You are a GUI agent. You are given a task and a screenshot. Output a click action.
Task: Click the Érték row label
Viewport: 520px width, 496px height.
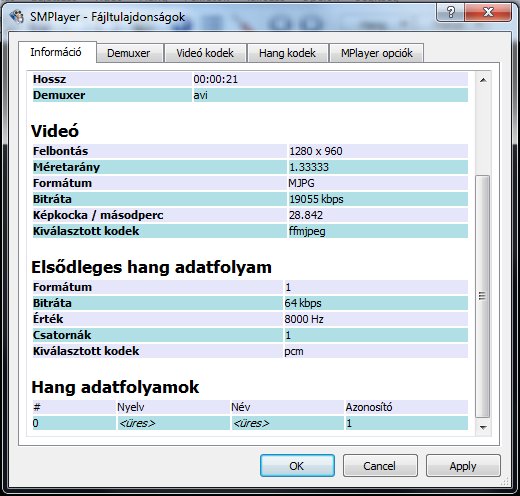click(x=48, y=319)
